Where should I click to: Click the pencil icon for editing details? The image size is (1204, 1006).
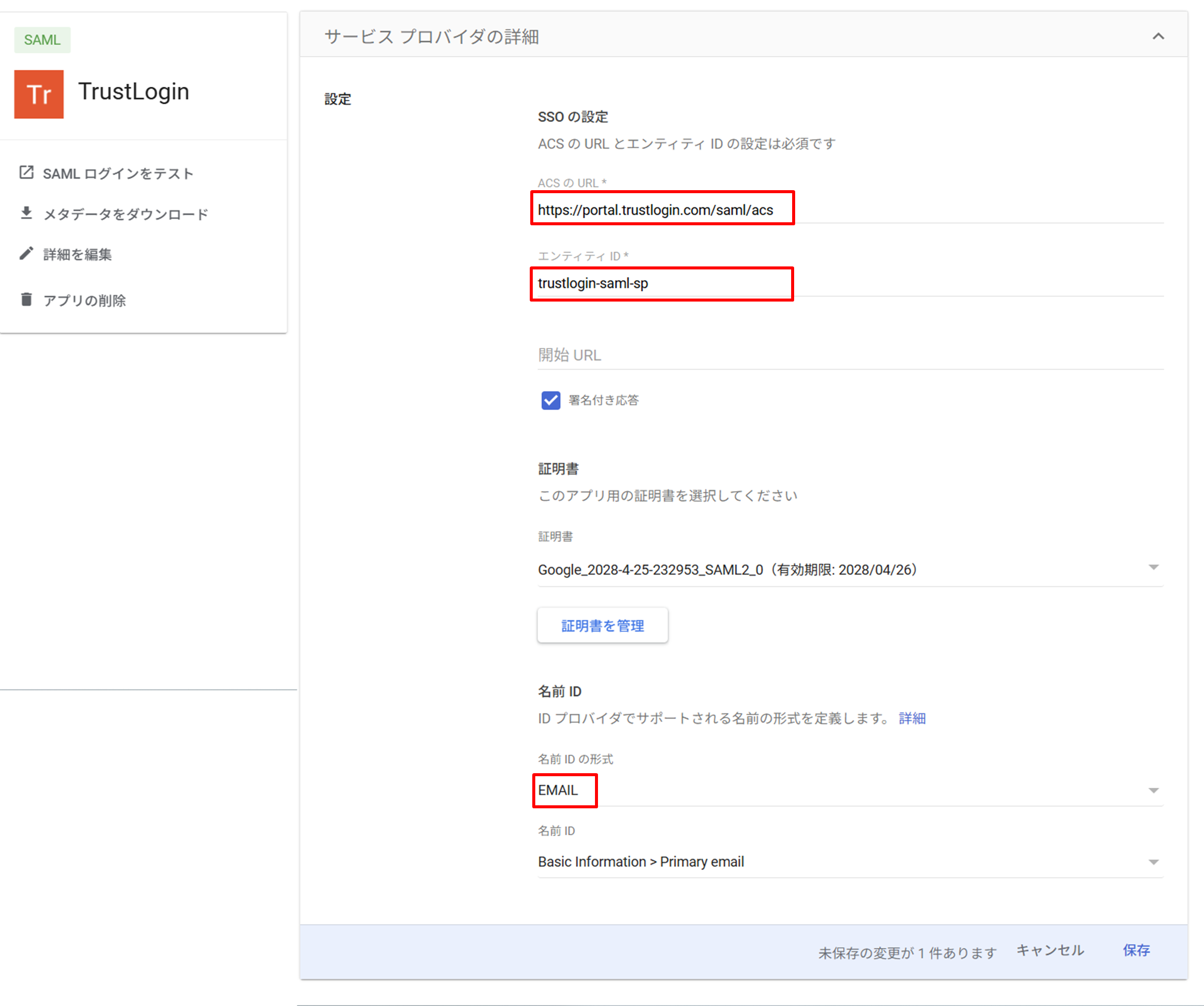click(27, 253)
